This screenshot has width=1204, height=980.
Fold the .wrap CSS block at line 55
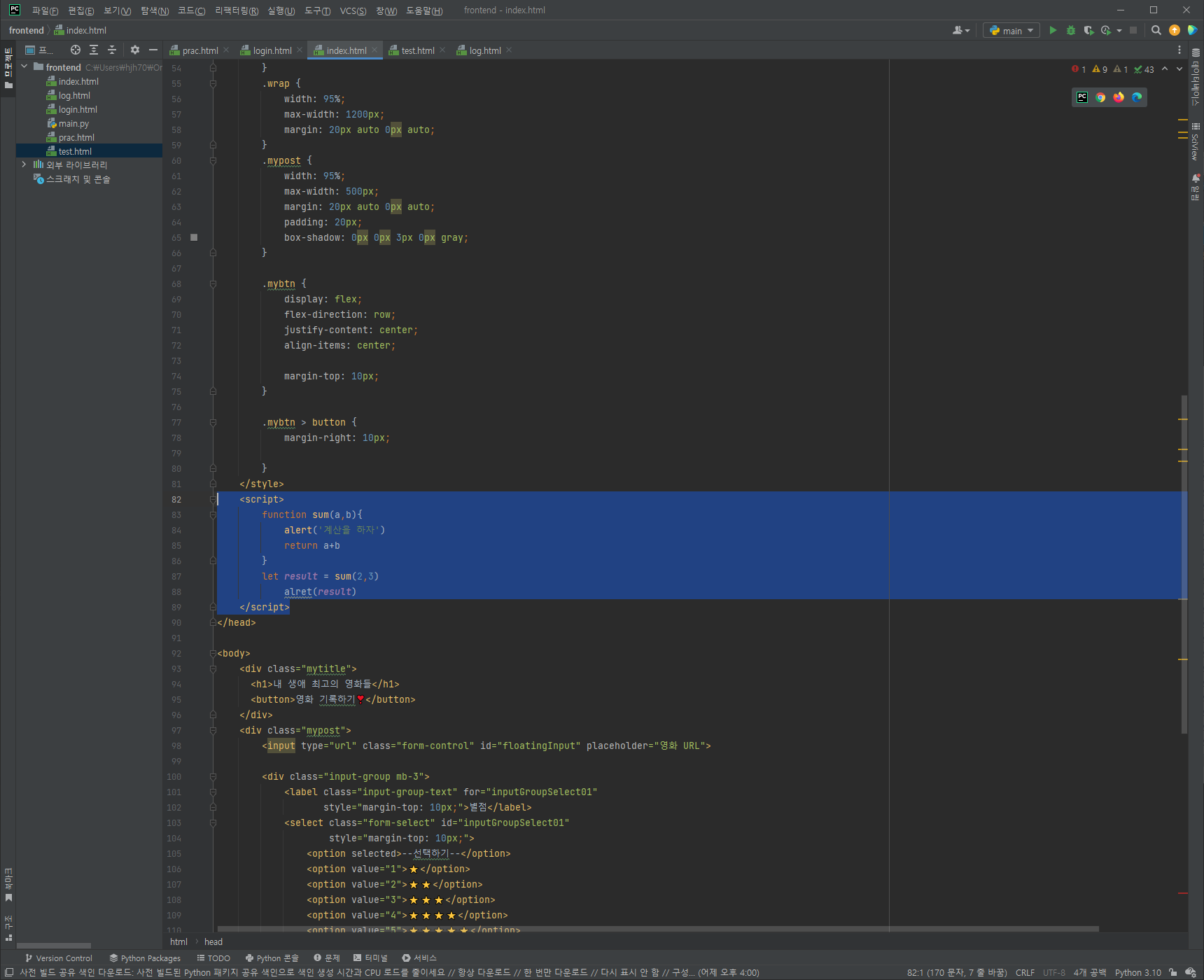[x=213, y=83]
